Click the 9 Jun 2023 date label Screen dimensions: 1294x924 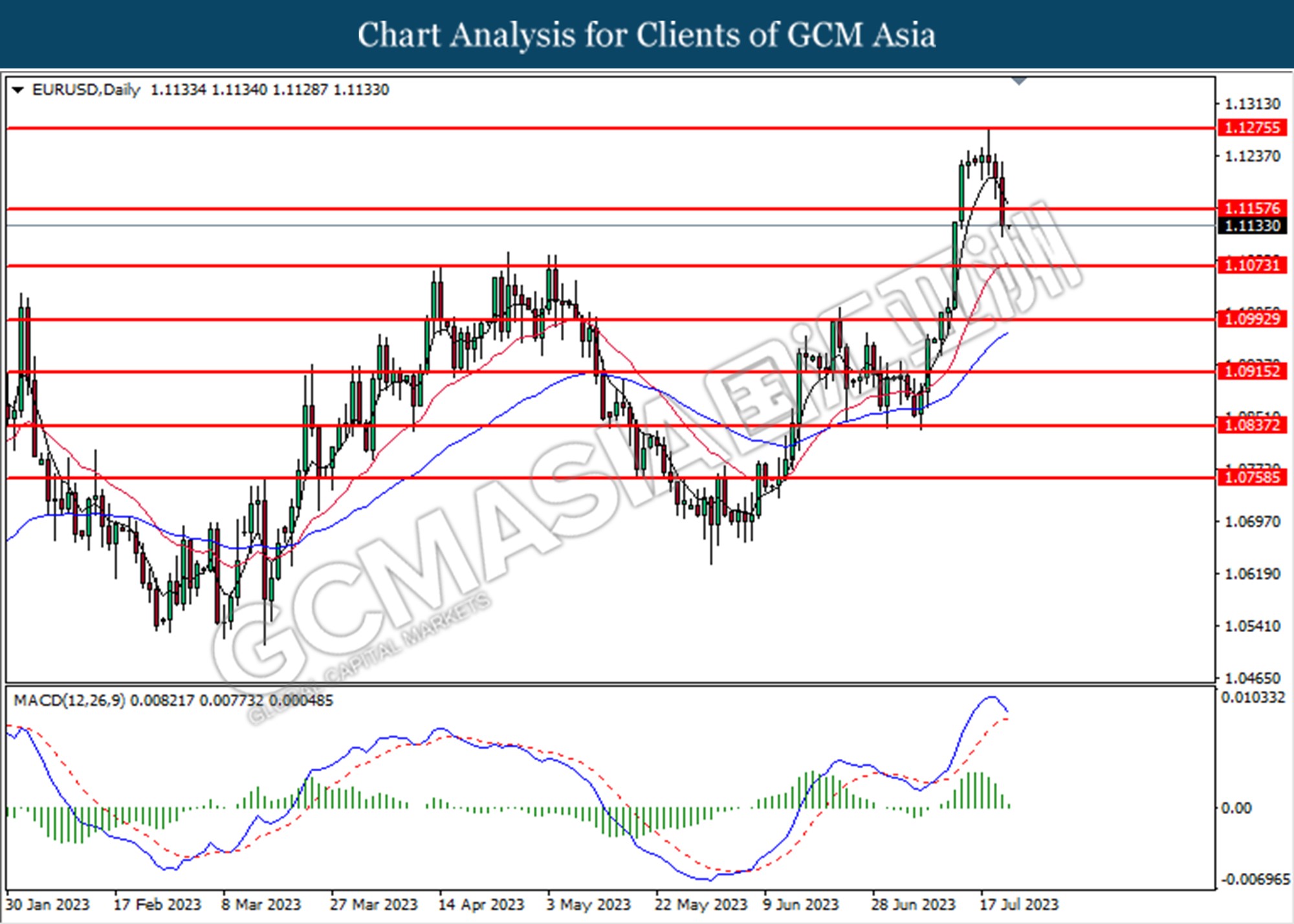[x=800, y=904]
